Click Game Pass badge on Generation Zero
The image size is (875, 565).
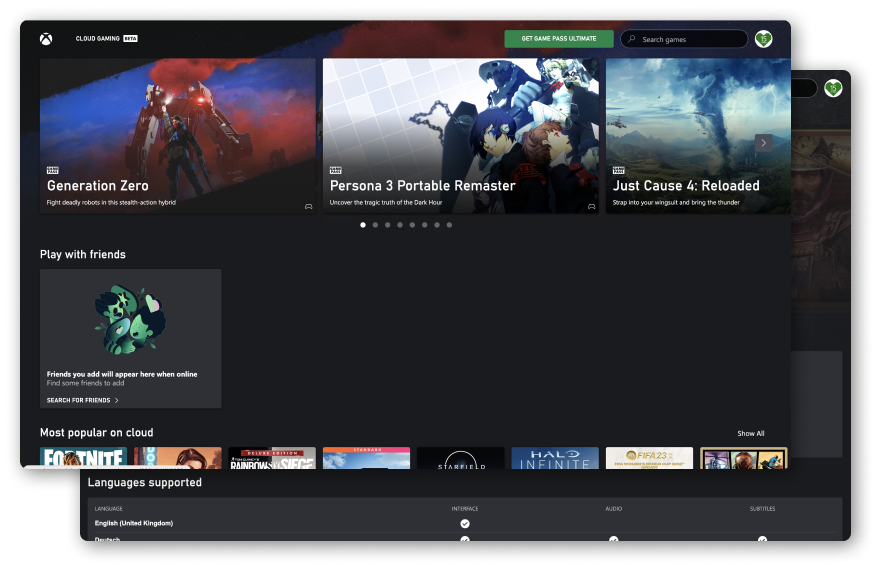pyautogui.click(x=52, y=170)
